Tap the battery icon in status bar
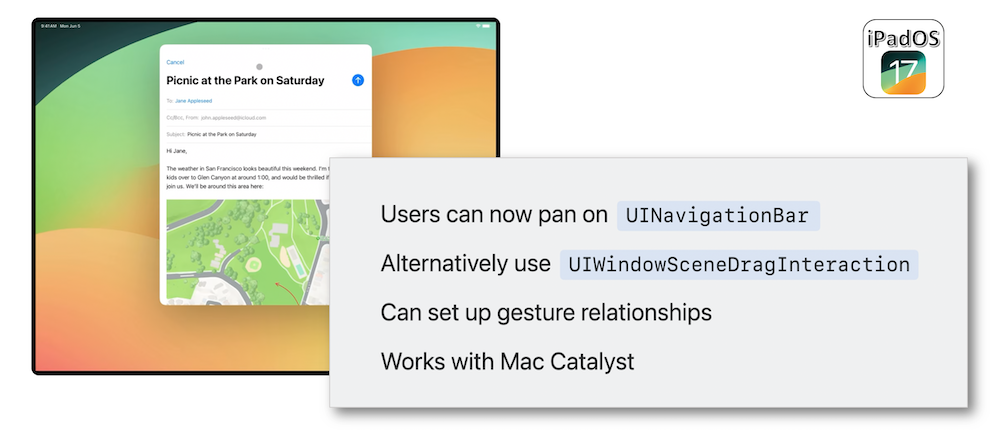1000x439 pixels. click(487, 26)
